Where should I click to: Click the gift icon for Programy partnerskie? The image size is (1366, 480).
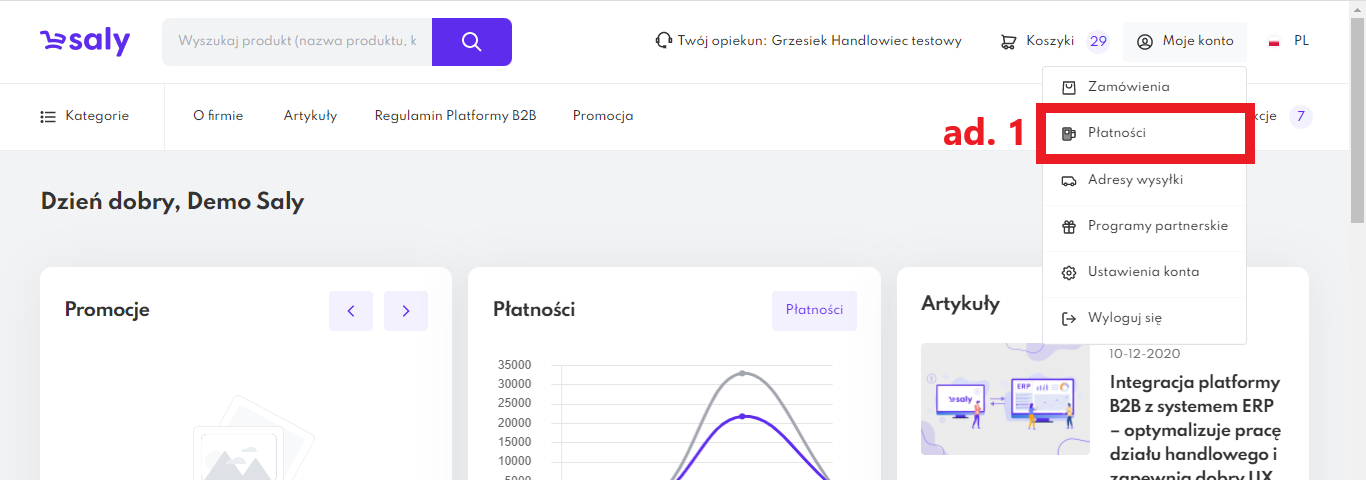[1068, 226]
